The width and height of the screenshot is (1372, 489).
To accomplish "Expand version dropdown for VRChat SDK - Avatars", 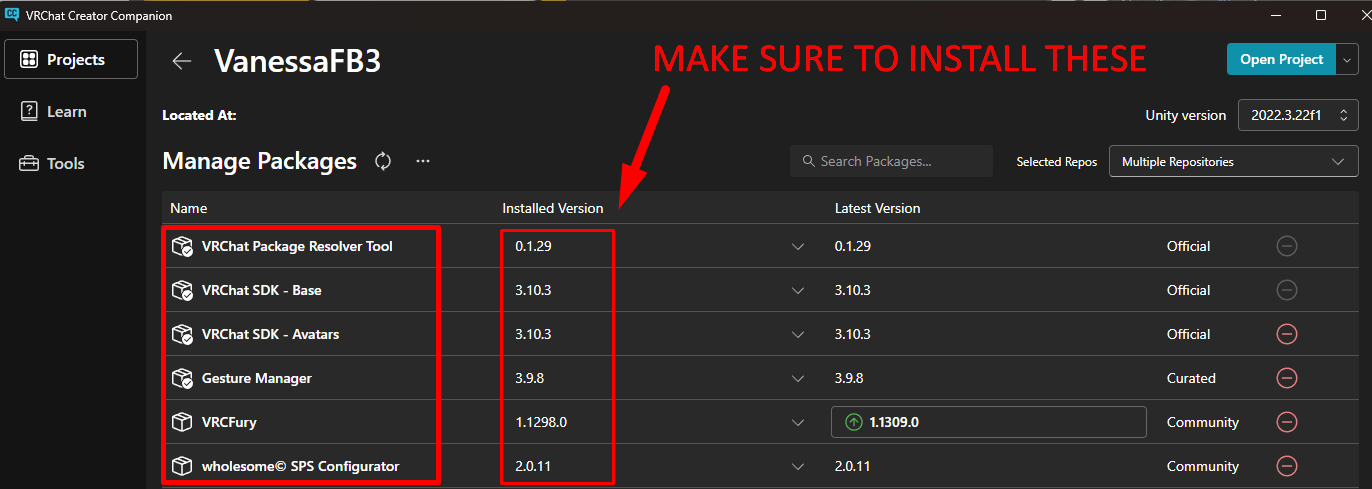I will [798, 335].
